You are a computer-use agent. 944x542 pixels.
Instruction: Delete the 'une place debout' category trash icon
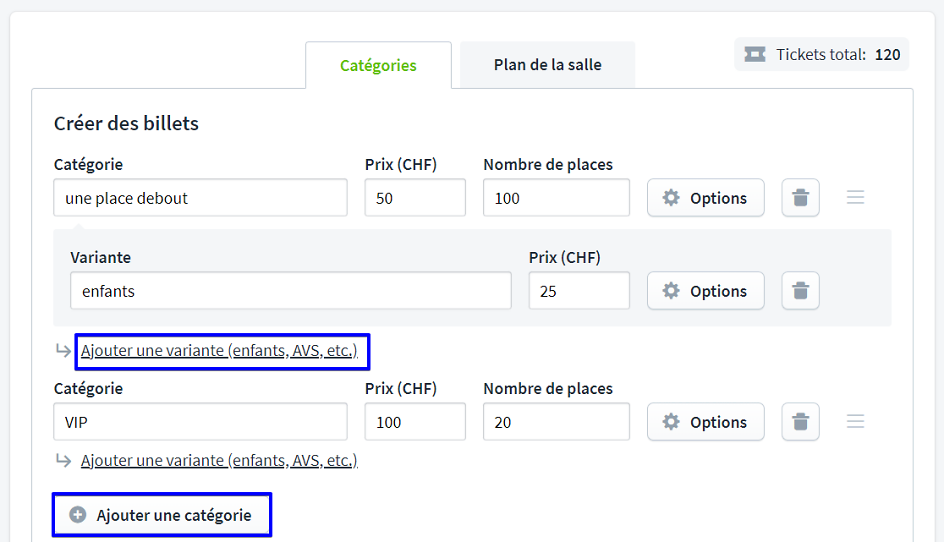point(800,198)
